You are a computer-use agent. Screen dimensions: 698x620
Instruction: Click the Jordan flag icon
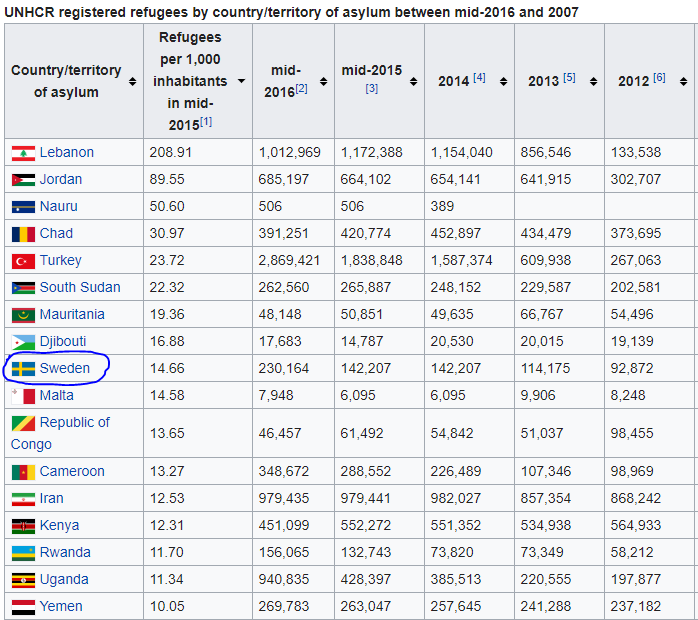23,180
